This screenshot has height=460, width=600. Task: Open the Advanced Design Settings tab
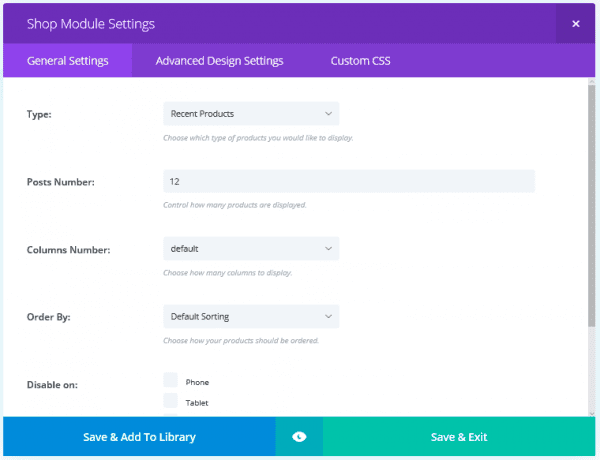[x=219, y=61]
